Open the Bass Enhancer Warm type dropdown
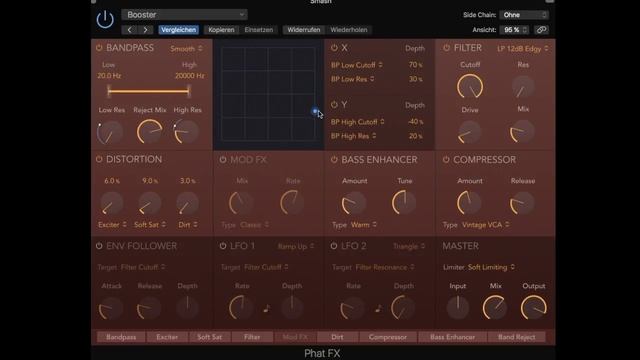 pyautogui.click(x=363, y=225)
